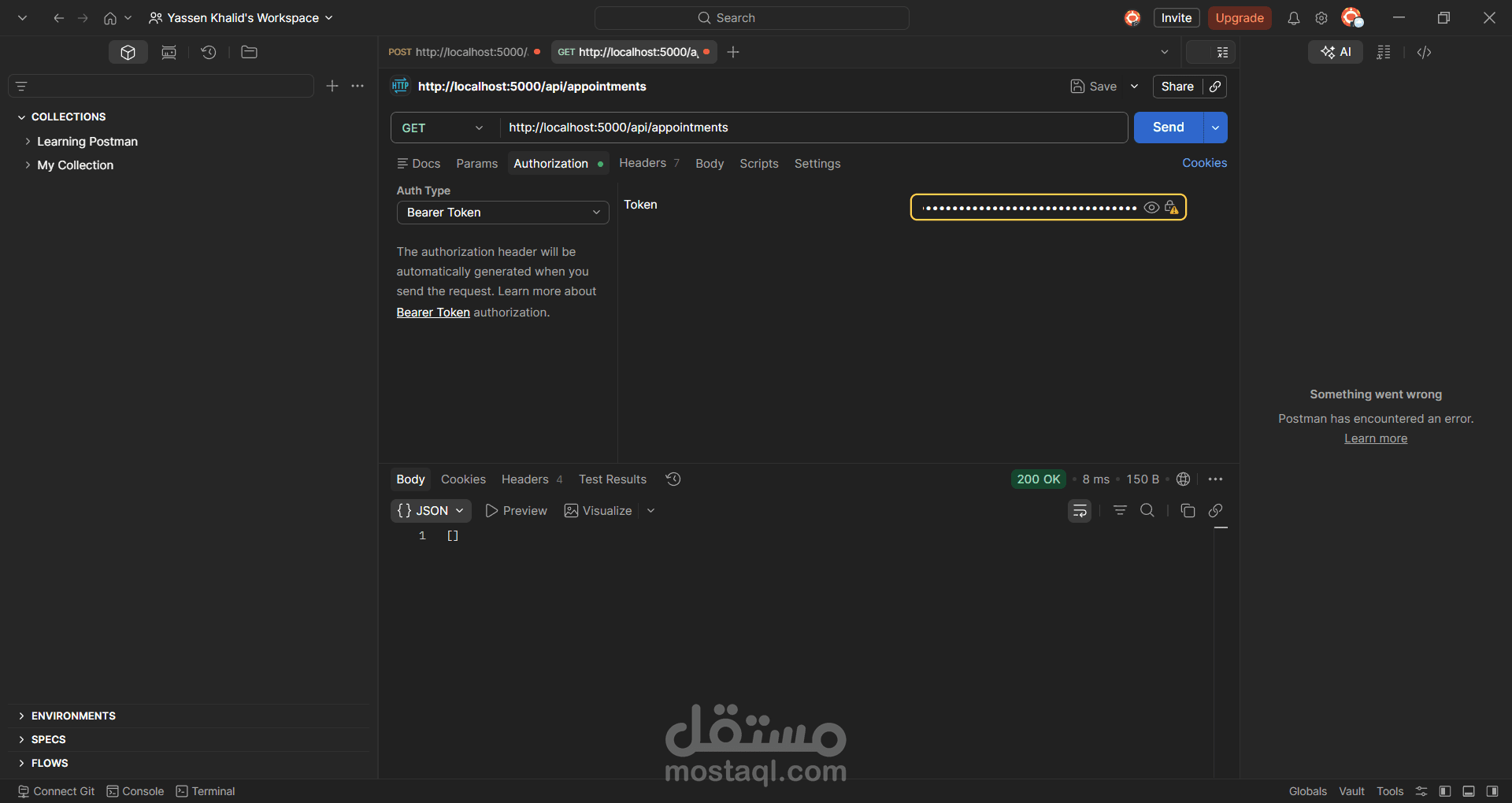
Task: Click the network globe icon in response bar
Action: click(x=1183, y=479)
